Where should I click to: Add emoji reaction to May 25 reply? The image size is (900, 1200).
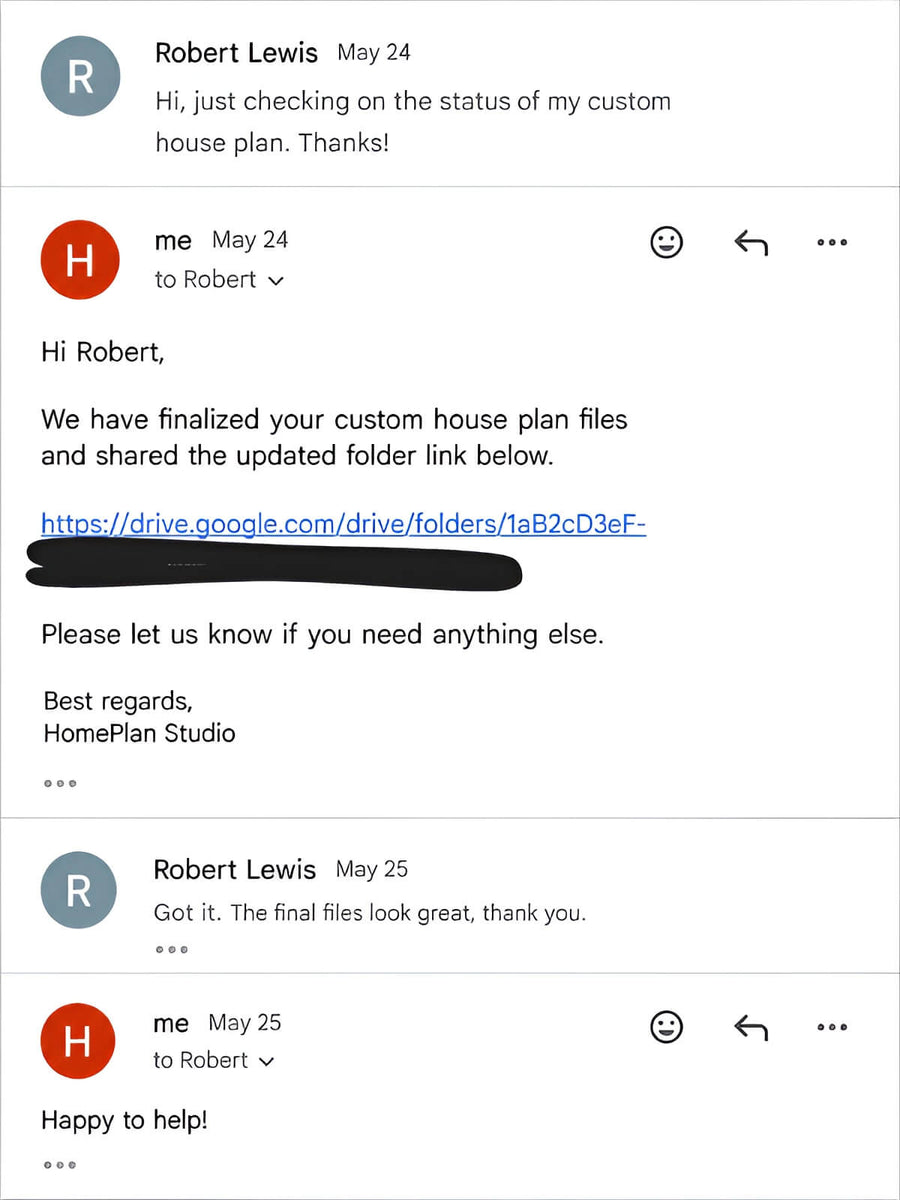pyautogui.click(x=667, y=1026)
